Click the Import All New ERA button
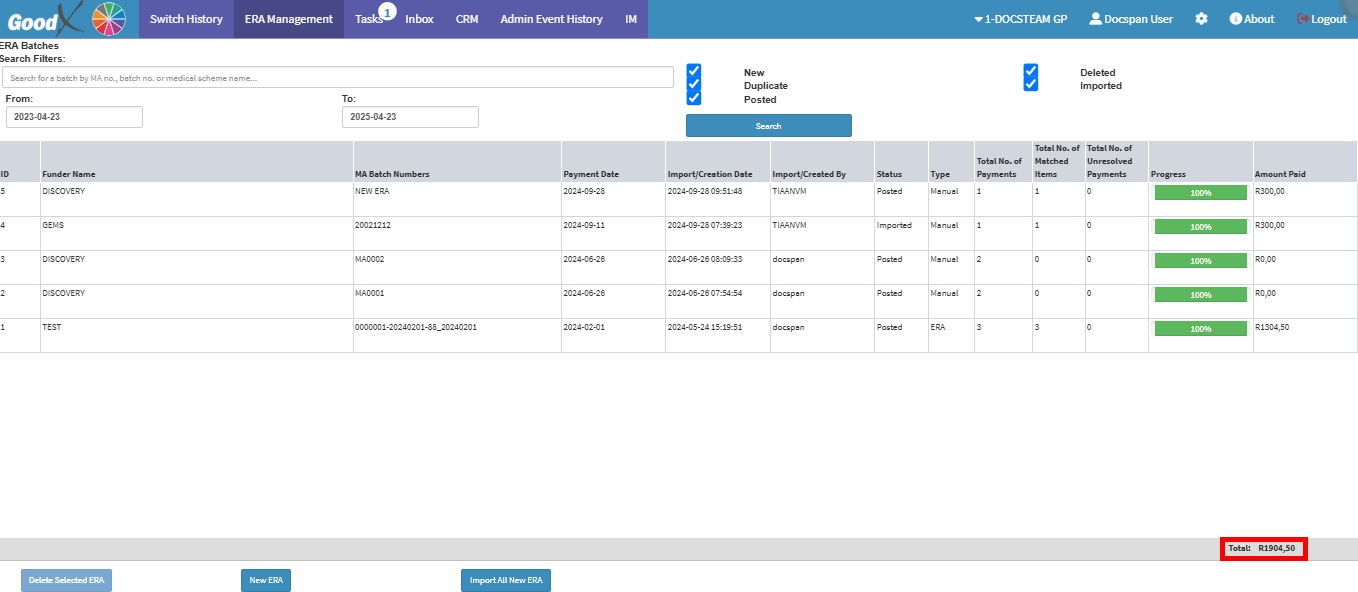Viewport: 1358px width, 592px height. click(506, 581)
